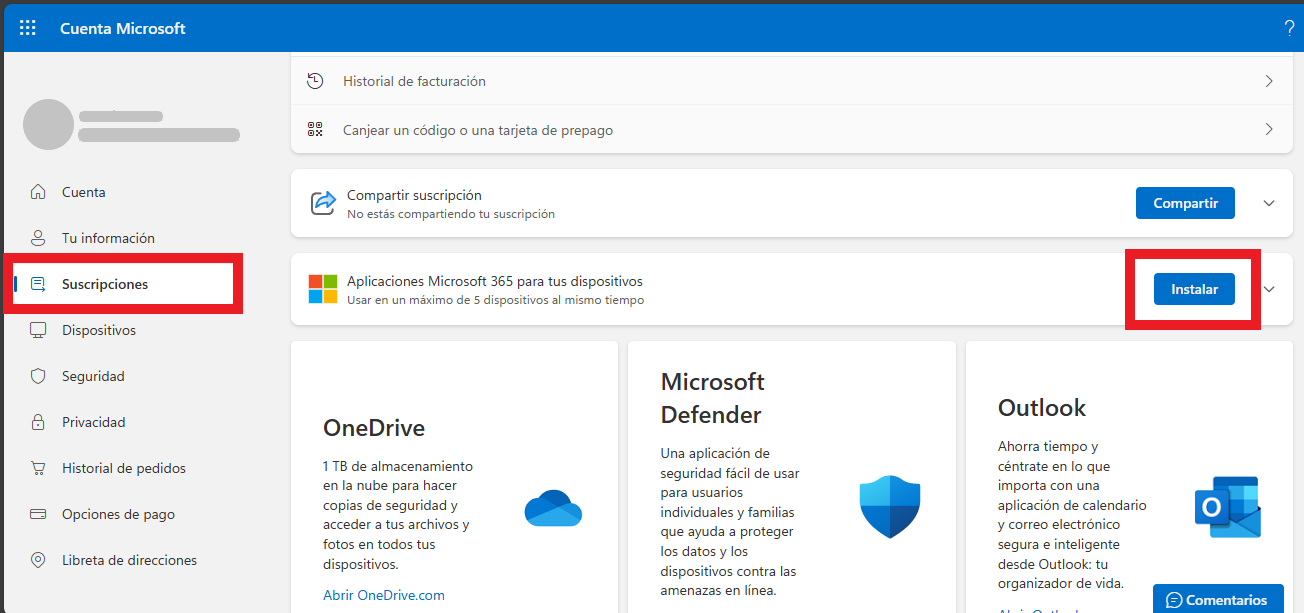Click the Microsoft Defender shield icon
1304x613 pixels.
click(x=890, y=507)
